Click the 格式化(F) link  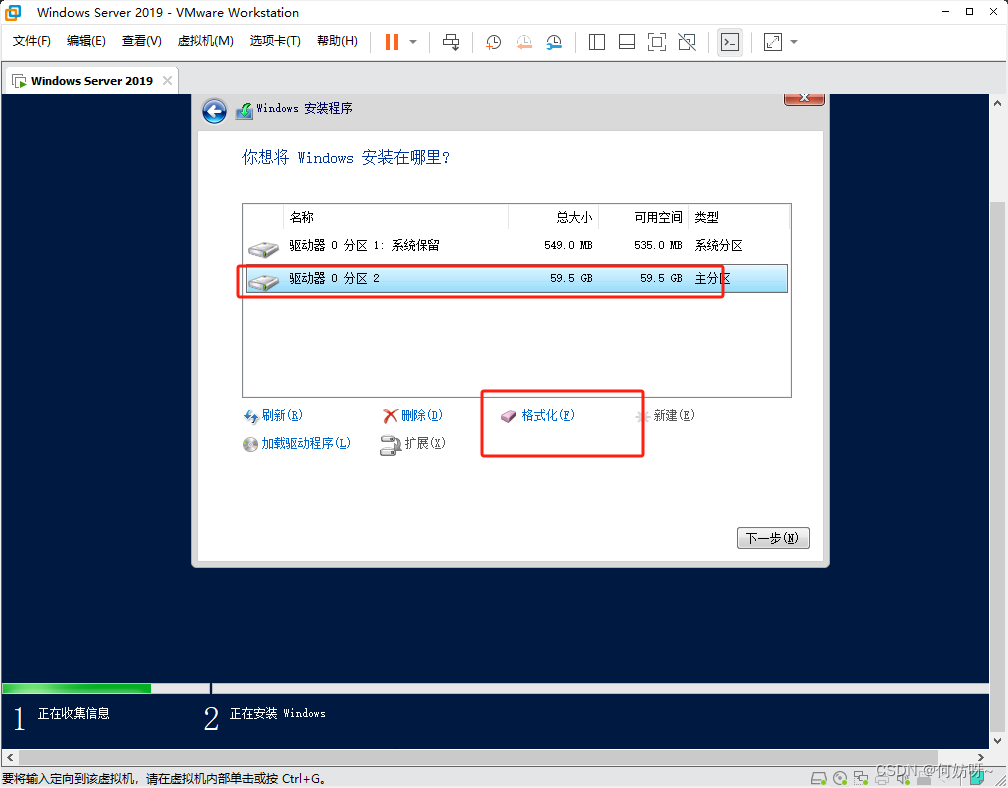click(548, 415)
